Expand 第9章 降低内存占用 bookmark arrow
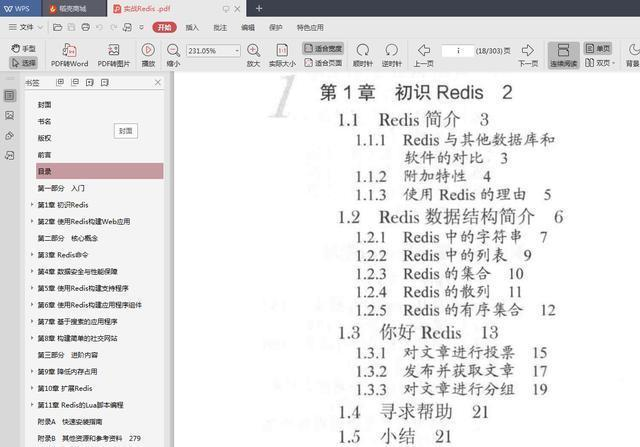640x447 pixels. coord(32,371)
